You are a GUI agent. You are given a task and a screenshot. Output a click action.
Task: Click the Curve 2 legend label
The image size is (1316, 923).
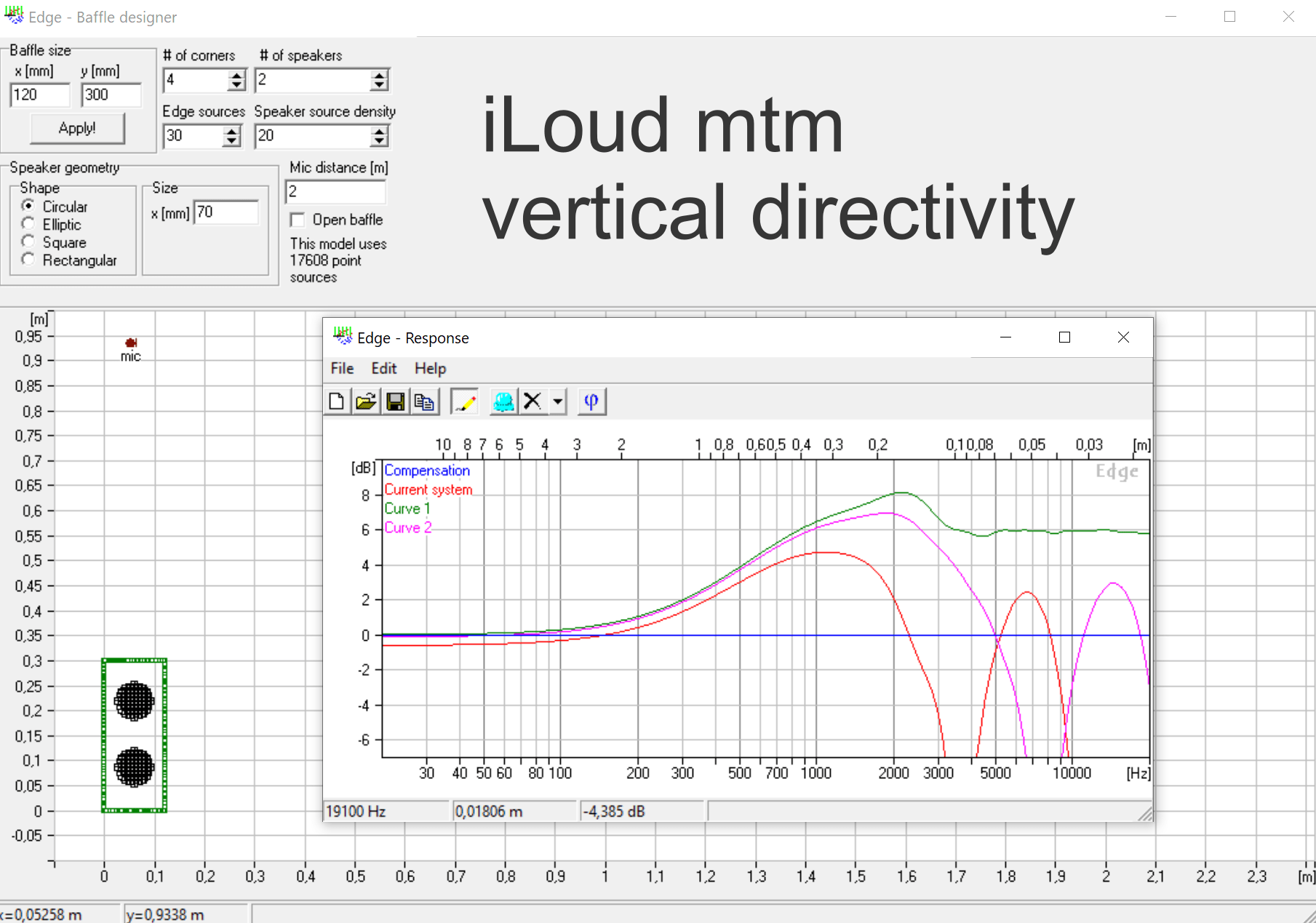[x=408, y=527]
